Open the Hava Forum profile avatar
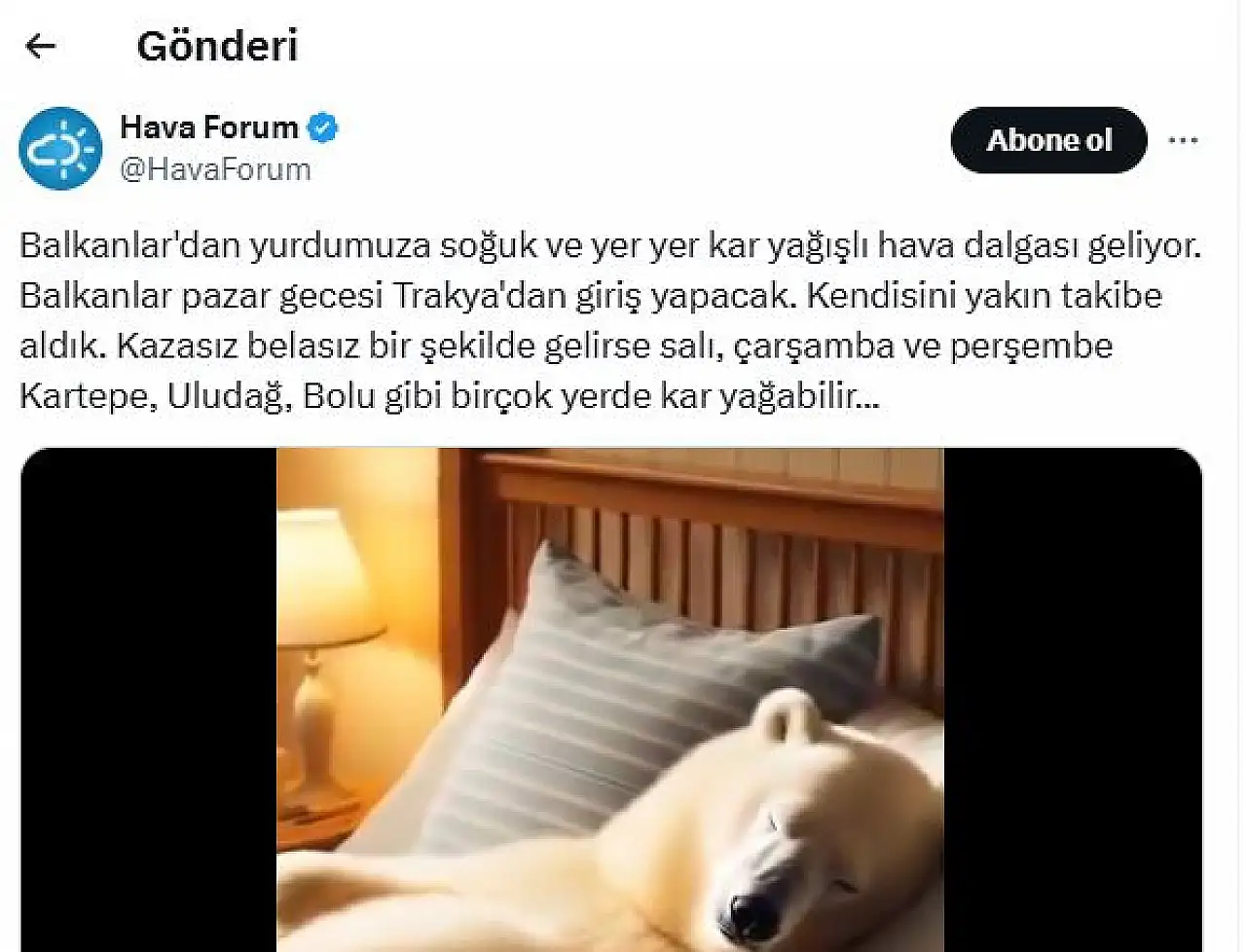The width and height of the screenshot is (1246, 952). click(x=60, y=148)
